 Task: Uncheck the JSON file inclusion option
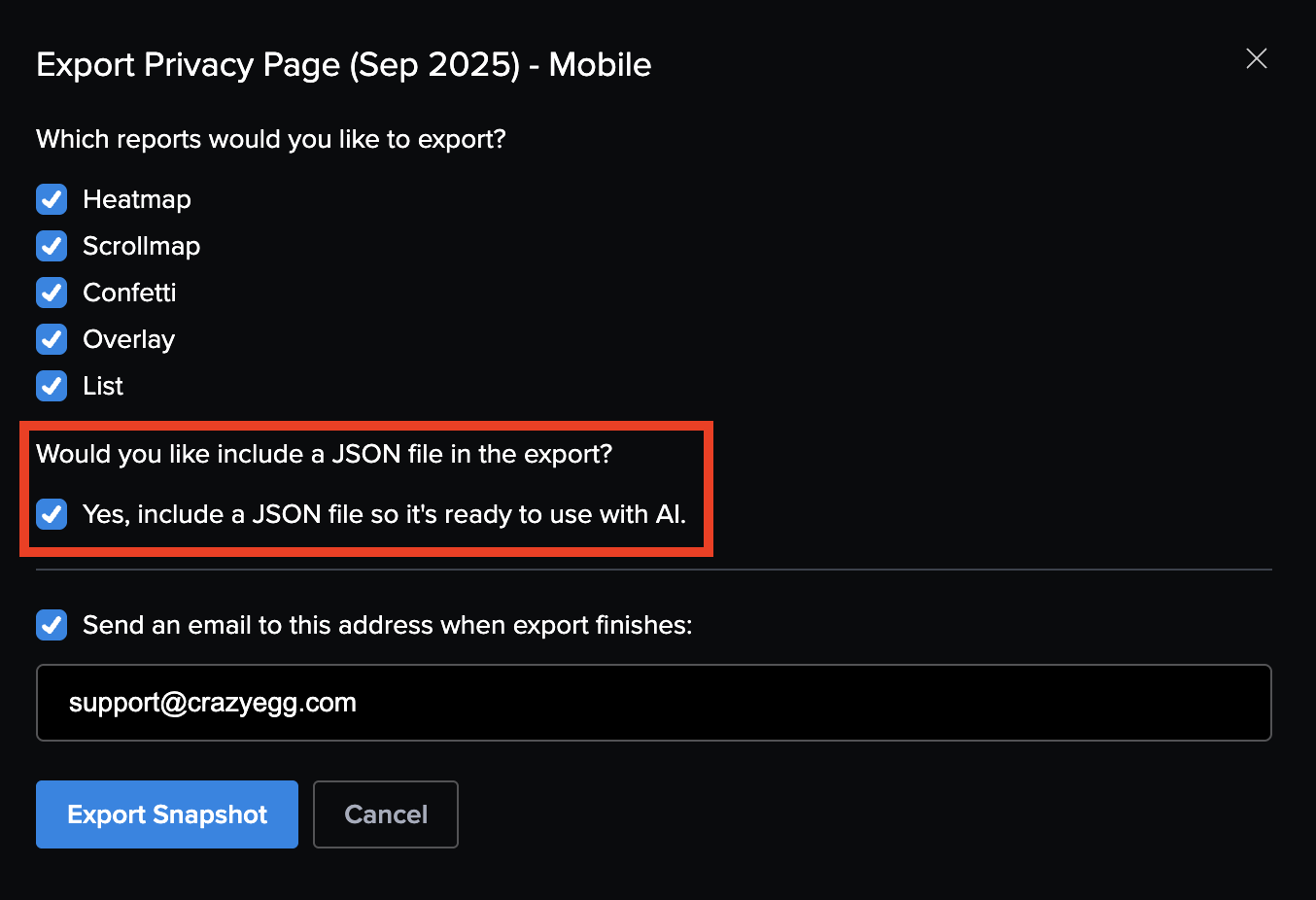pos(52,514)
